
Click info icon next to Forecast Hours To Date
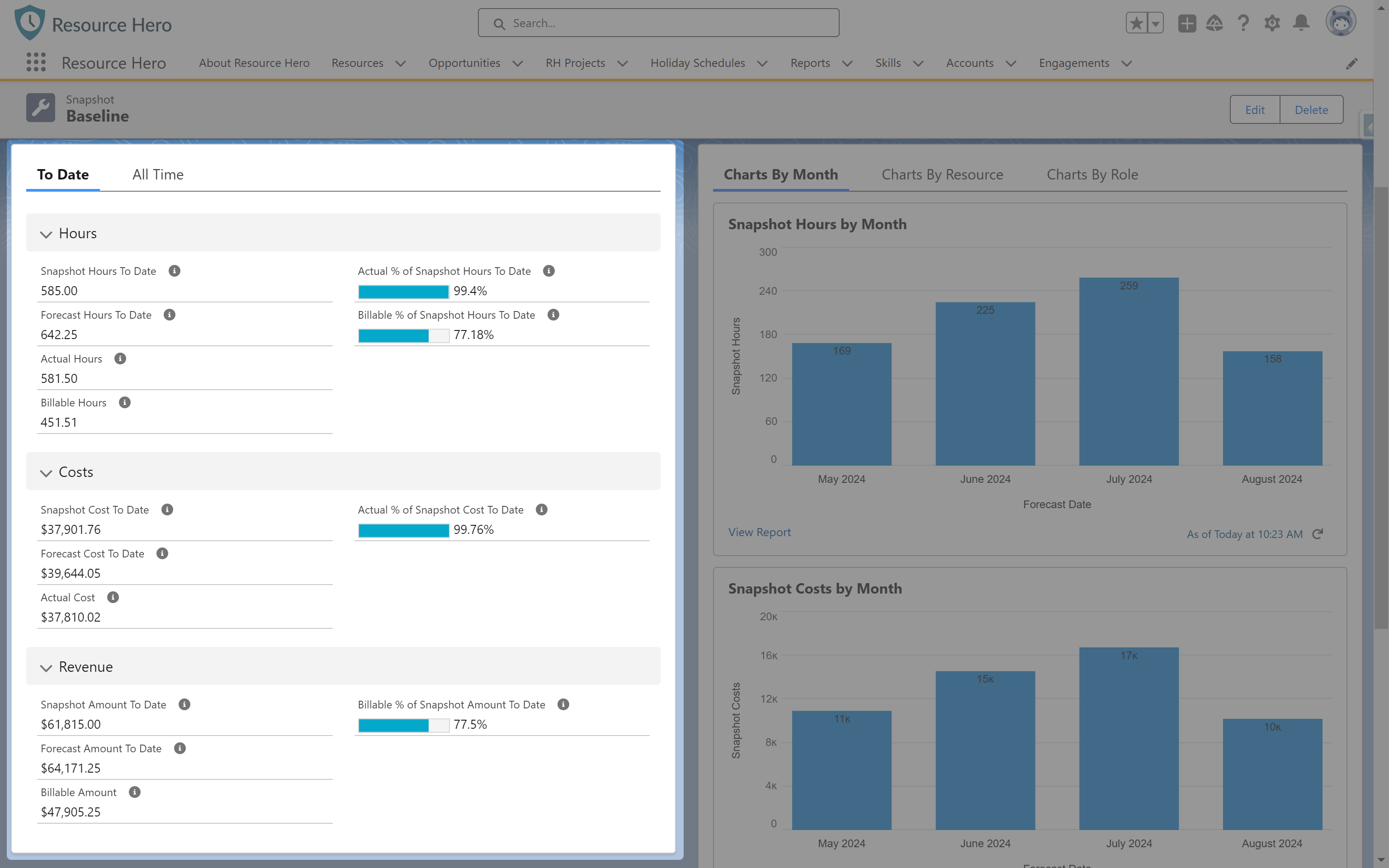coord(169,315)
